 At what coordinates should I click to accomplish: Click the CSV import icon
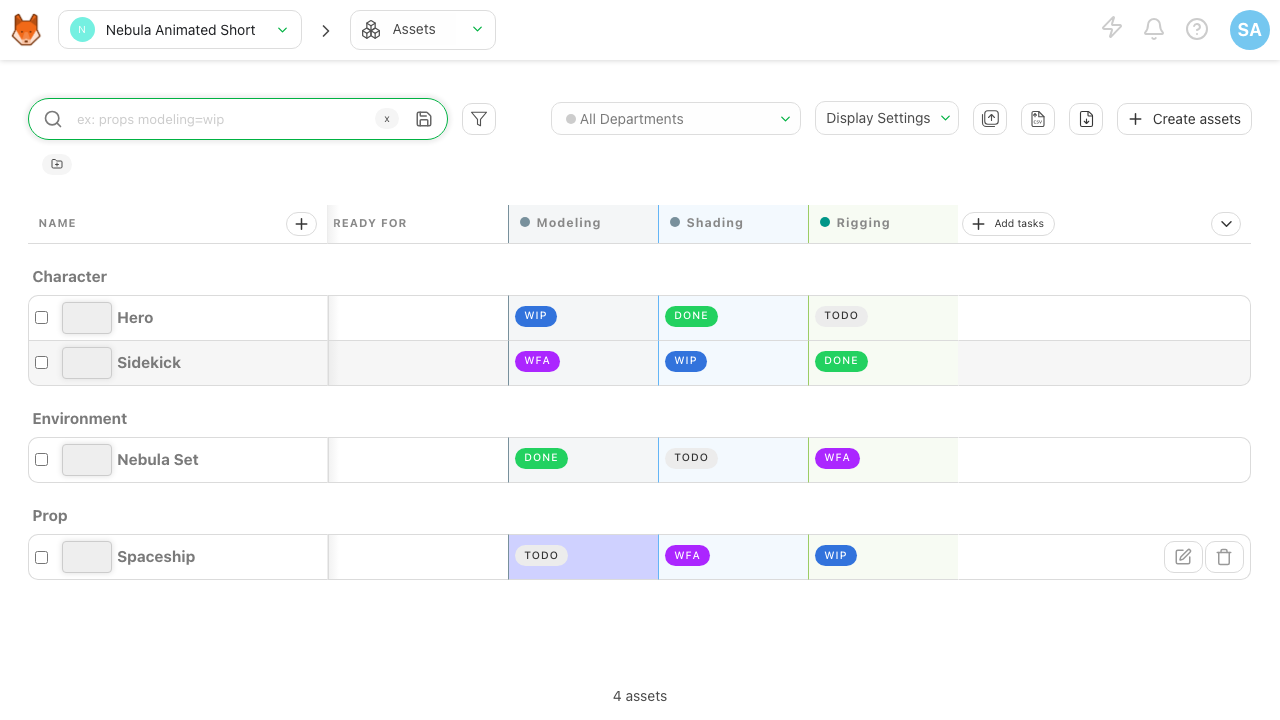pos(1038,119)
